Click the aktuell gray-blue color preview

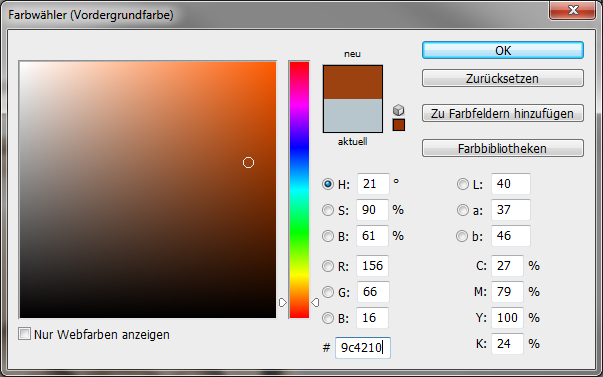coord(353,115)
